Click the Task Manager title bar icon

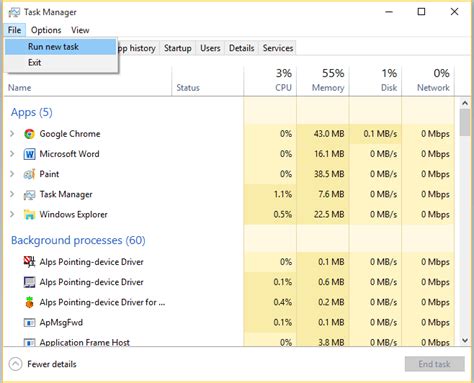[x=14, y=12]
